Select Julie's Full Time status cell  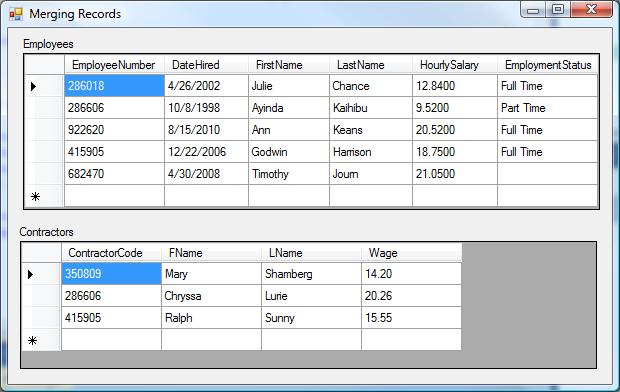point(548,86)
